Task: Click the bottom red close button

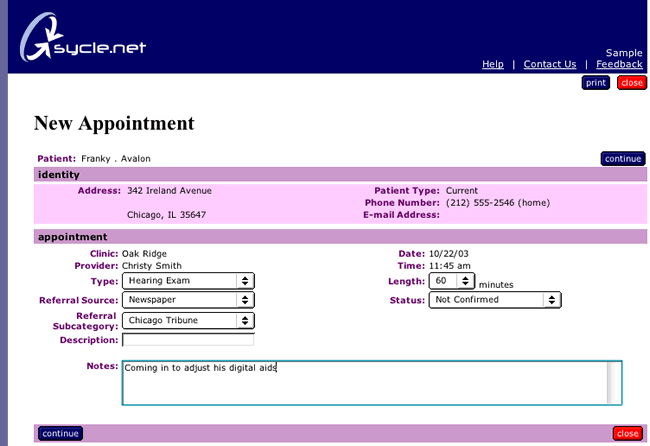Action: click(628, 433)
